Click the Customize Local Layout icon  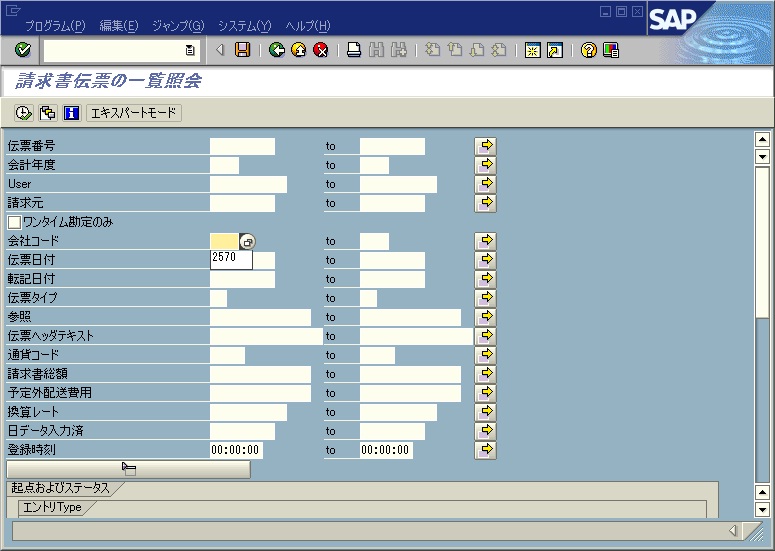[610, 50]
